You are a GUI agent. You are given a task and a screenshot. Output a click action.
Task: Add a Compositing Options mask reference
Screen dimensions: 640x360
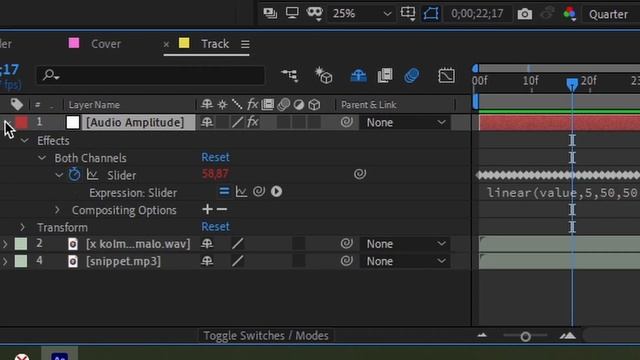207,209
